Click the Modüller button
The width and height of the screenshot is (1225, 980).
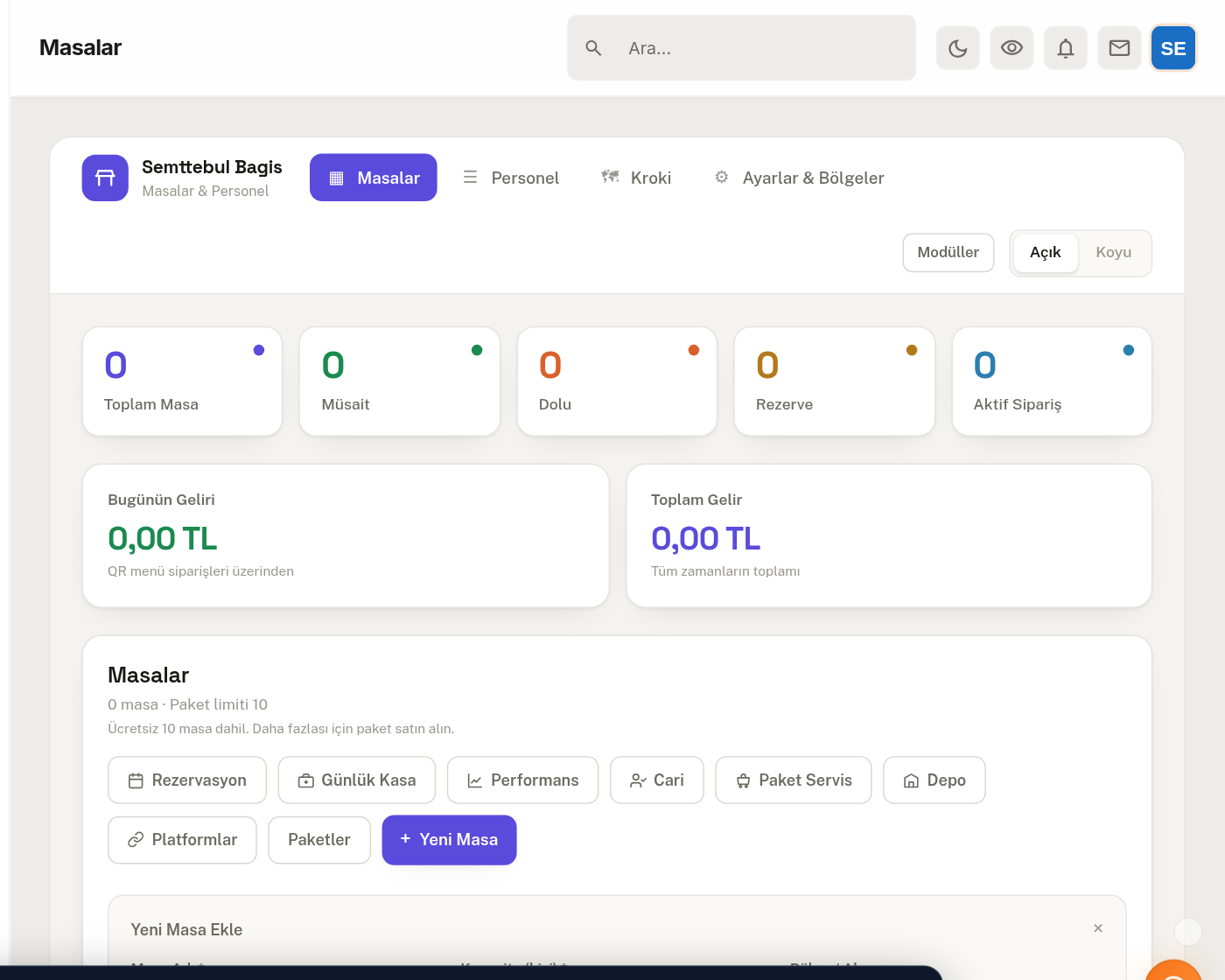pyautogui.click(x=948, y=253)
